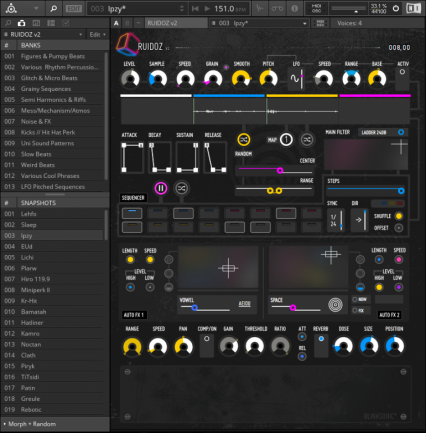Screen dimensions: 426x433
Task: Open the snapshot camera tab in side pane
Action: [x=21, y=23]
